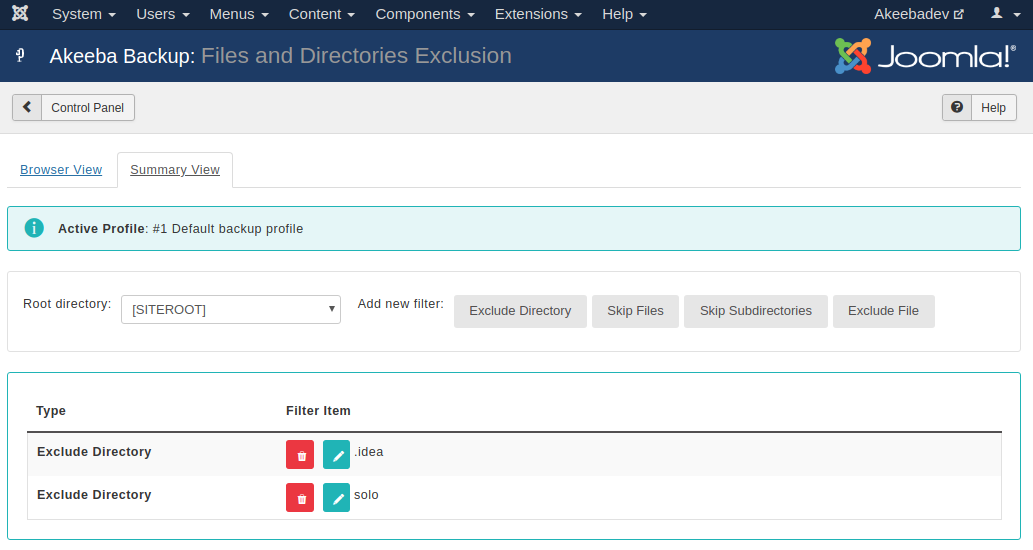The height and width of the screenshot is (550, 1033).
Task: Switch to the Browser View tab
Action: [x=61, y=169]
